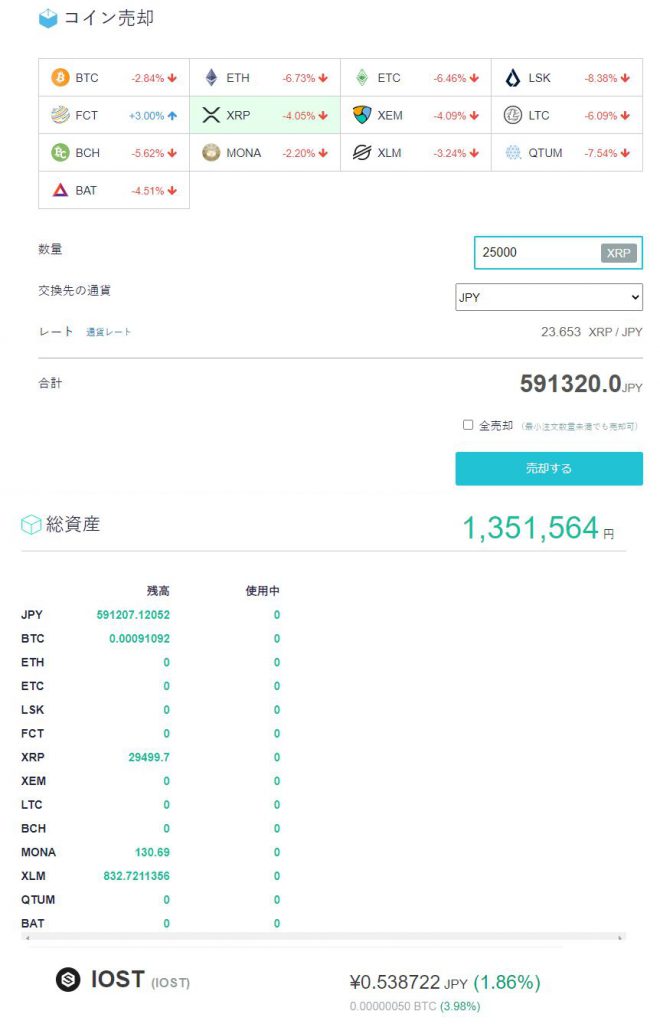This screenshot has width=660, height=1024.
Task: Pick the ETC coin icon
Action: pos(362,77)
